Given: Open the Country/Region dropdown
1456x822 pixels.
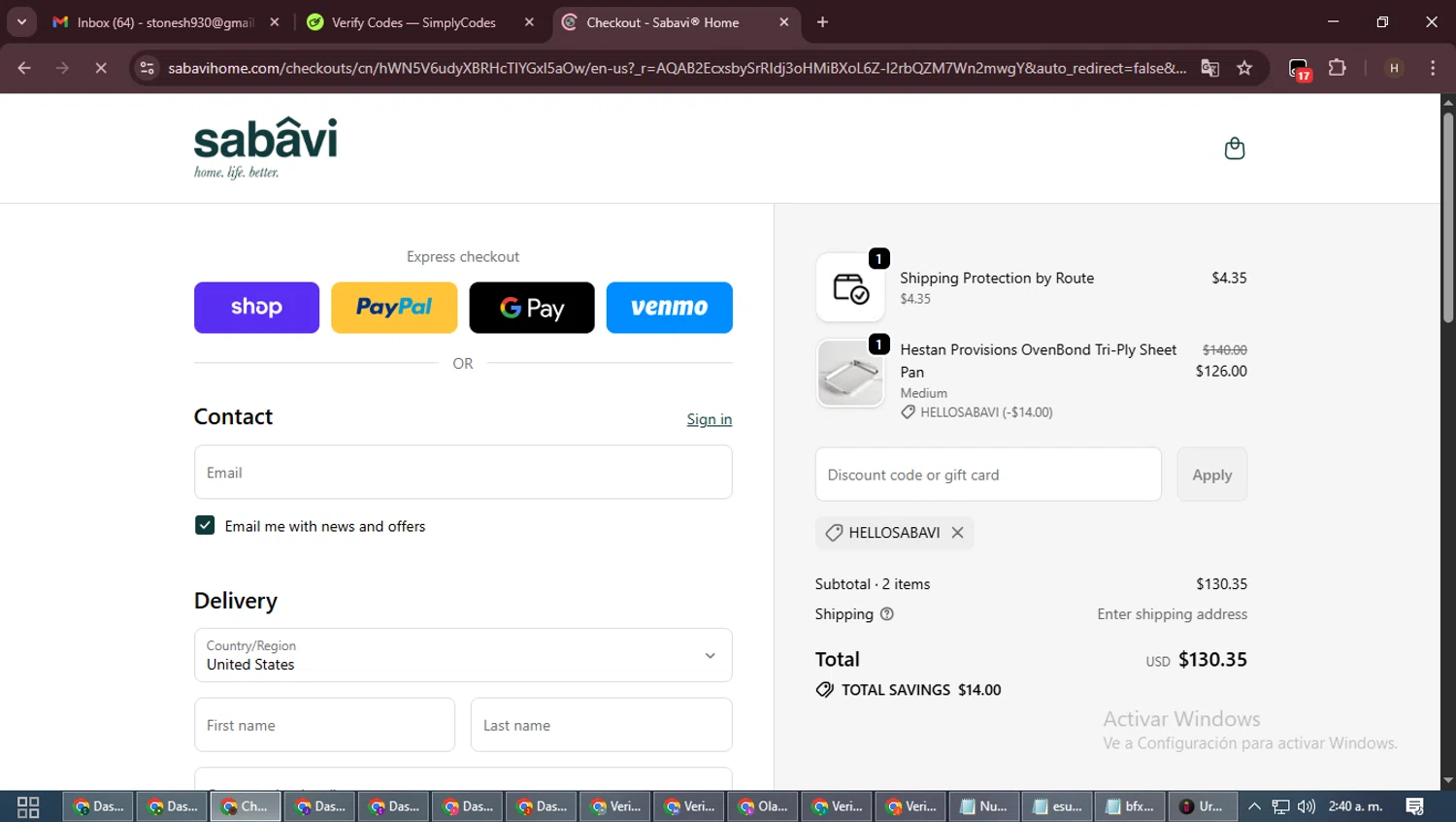Looking at the screenshot, I should 463,655.
